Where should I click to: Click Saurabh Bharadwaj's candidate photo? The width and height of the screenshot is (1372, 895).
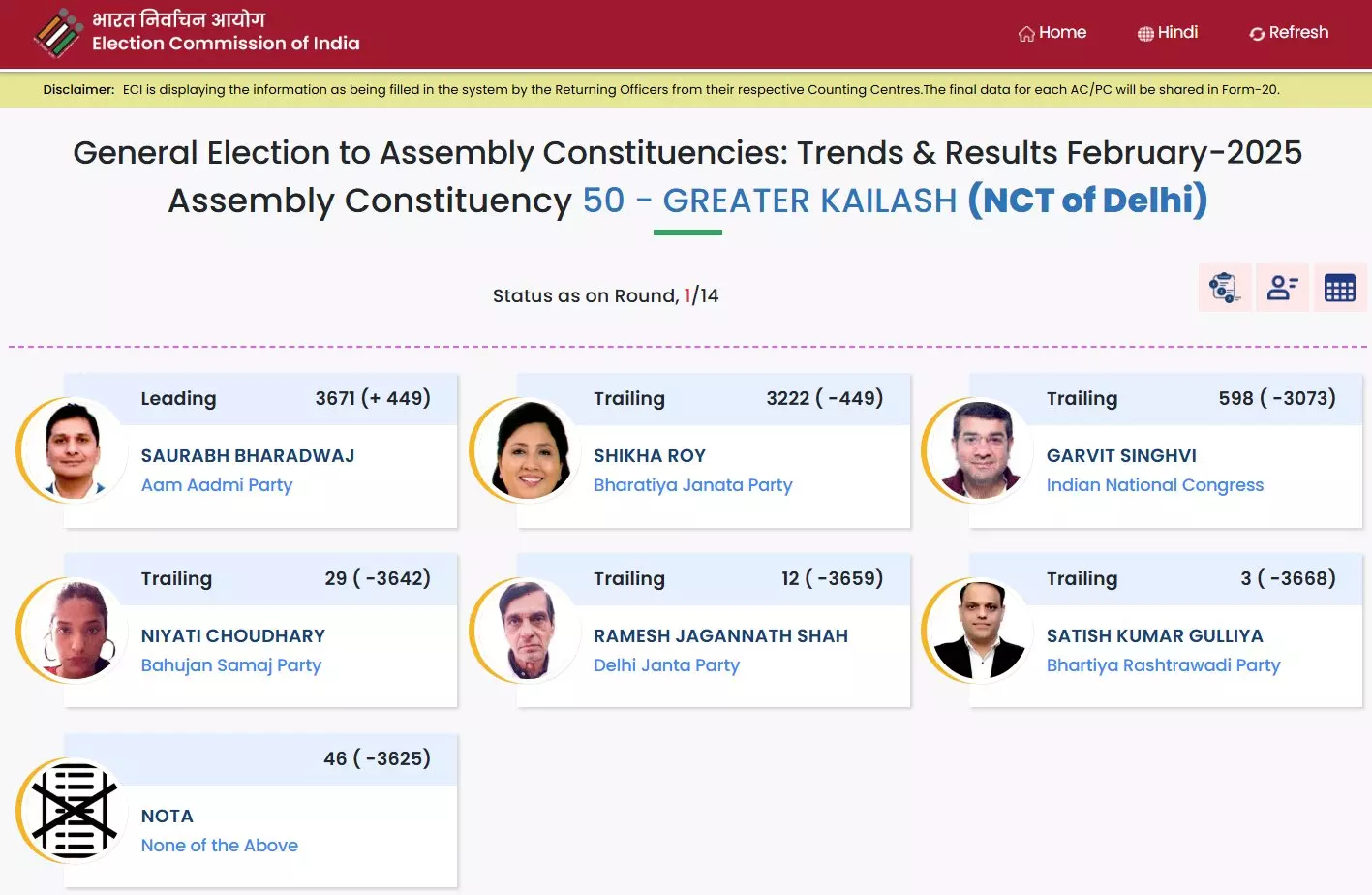click(x=75, y=450)
